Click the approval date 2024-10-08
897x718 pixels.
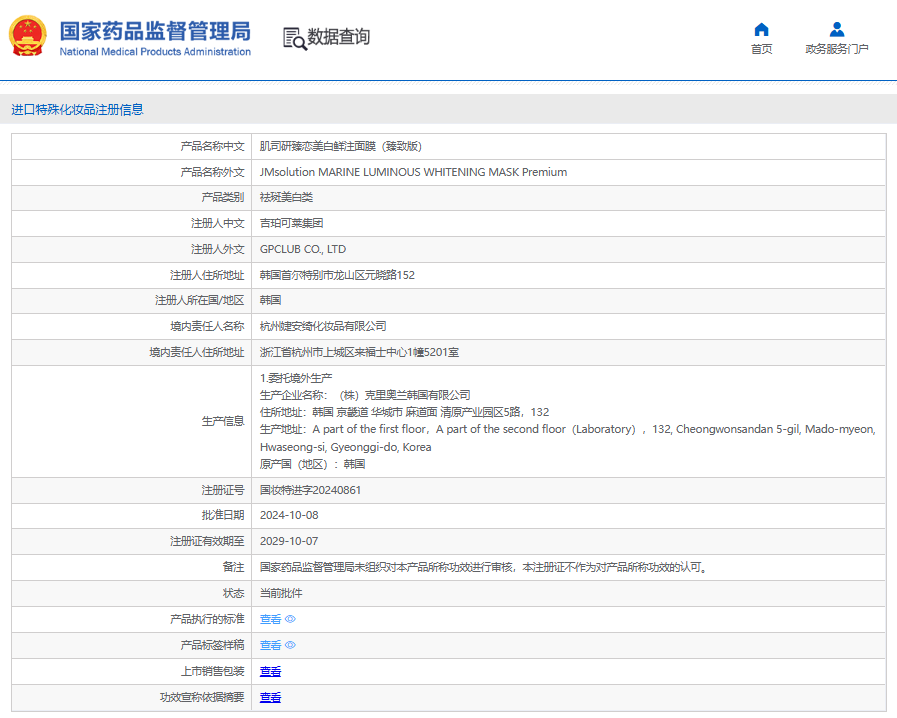tap(288, 515)
